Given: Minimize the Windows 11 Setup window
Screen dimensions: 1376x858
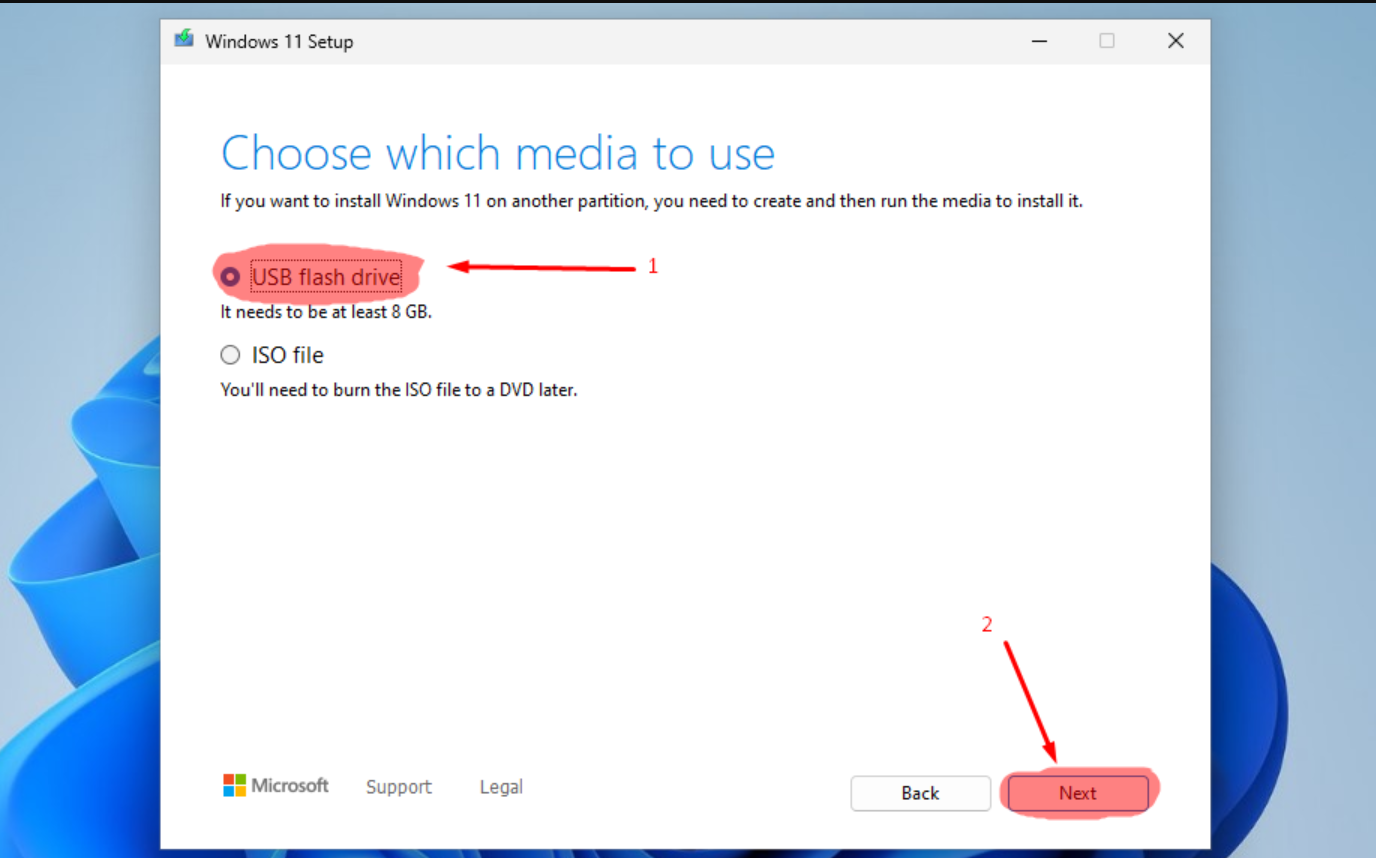Looking at the screenshot, I should point(1040,41).
